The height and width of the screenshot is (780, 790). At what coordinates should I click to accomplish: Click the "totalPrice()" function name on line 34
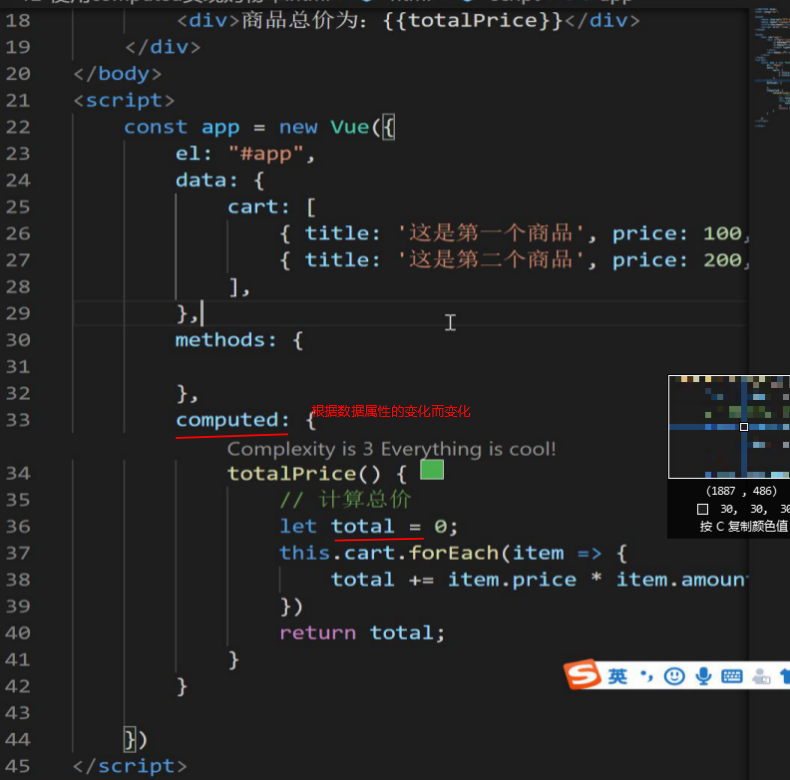coord(304,473)
